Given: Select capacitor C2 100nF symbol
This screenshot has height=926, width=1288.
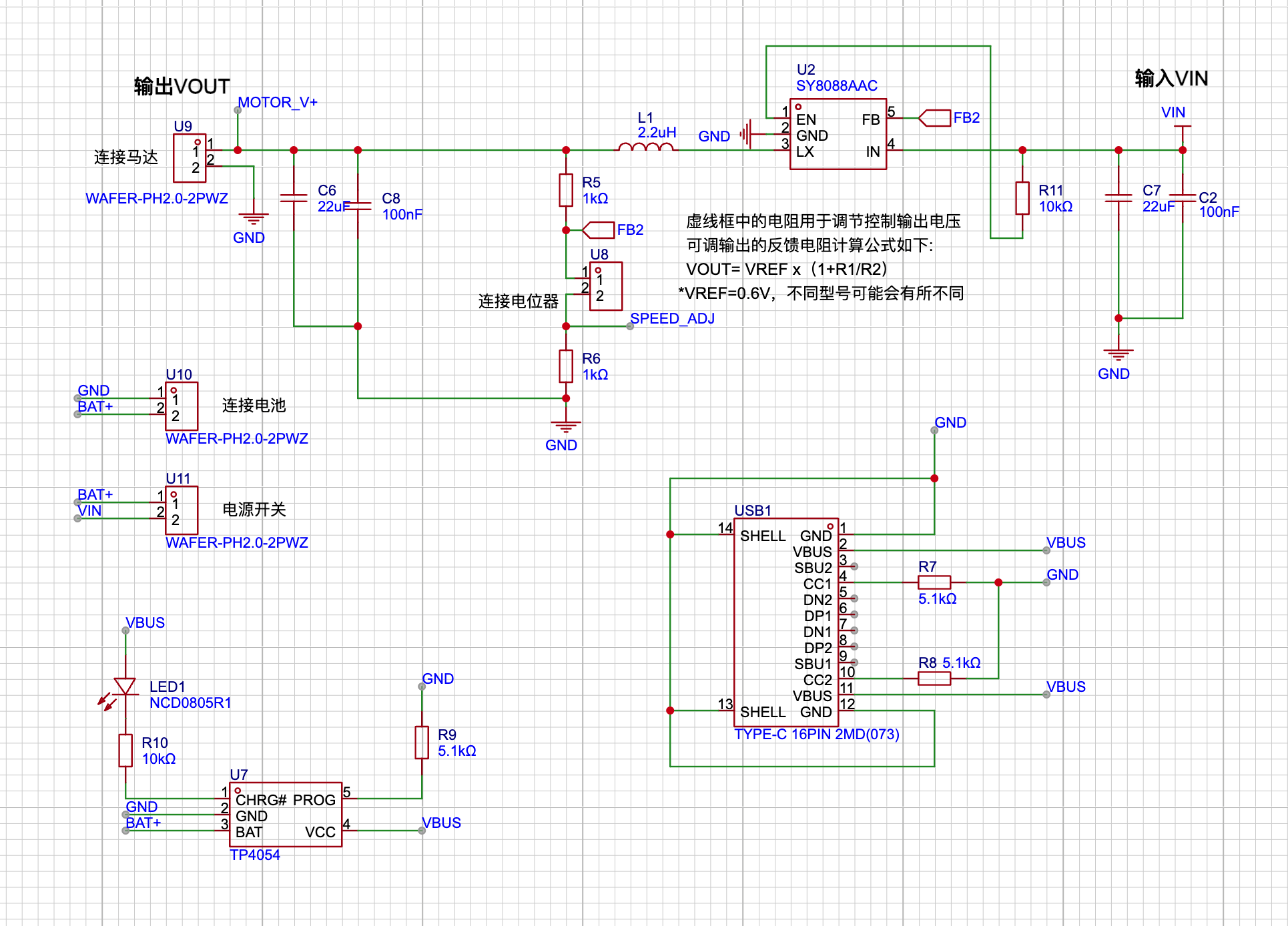Looking at the screenshot, I should (1183, 198).
